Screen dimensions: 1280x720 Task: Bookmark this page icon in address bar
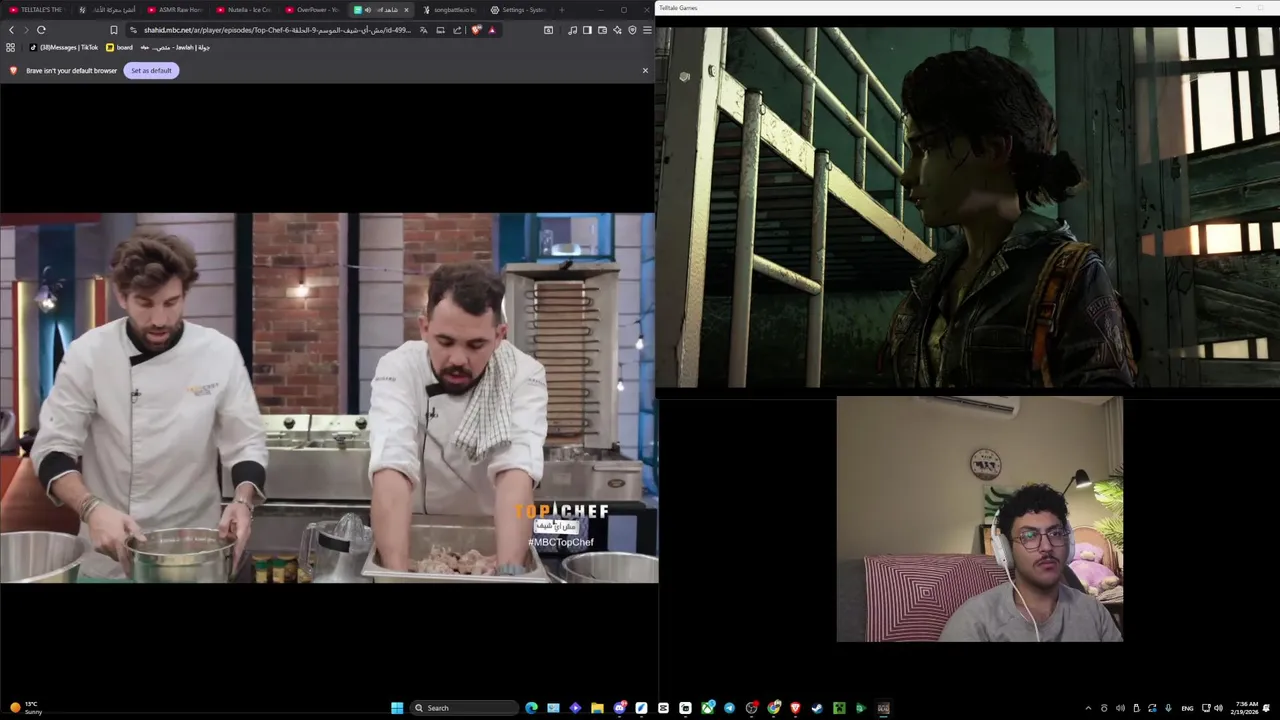coord(114,30)
